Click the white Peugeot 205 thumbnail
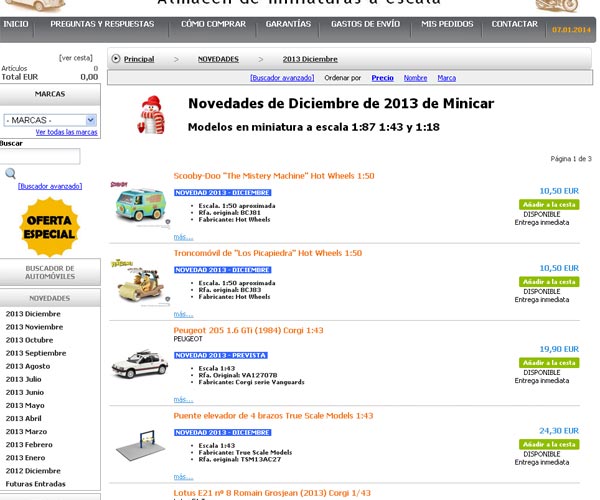Viewport: 600px width, 500px height. tap(140, 364)
